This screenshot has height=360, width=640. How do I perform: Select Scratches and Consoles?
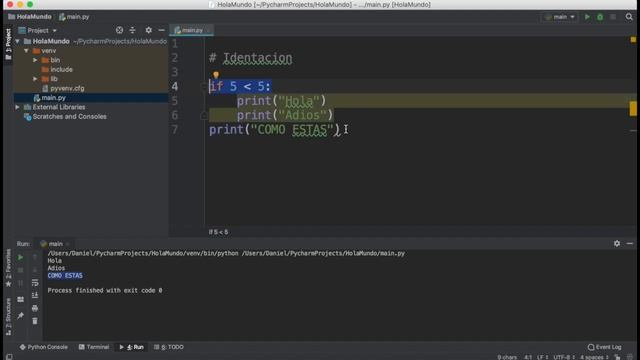69,116
